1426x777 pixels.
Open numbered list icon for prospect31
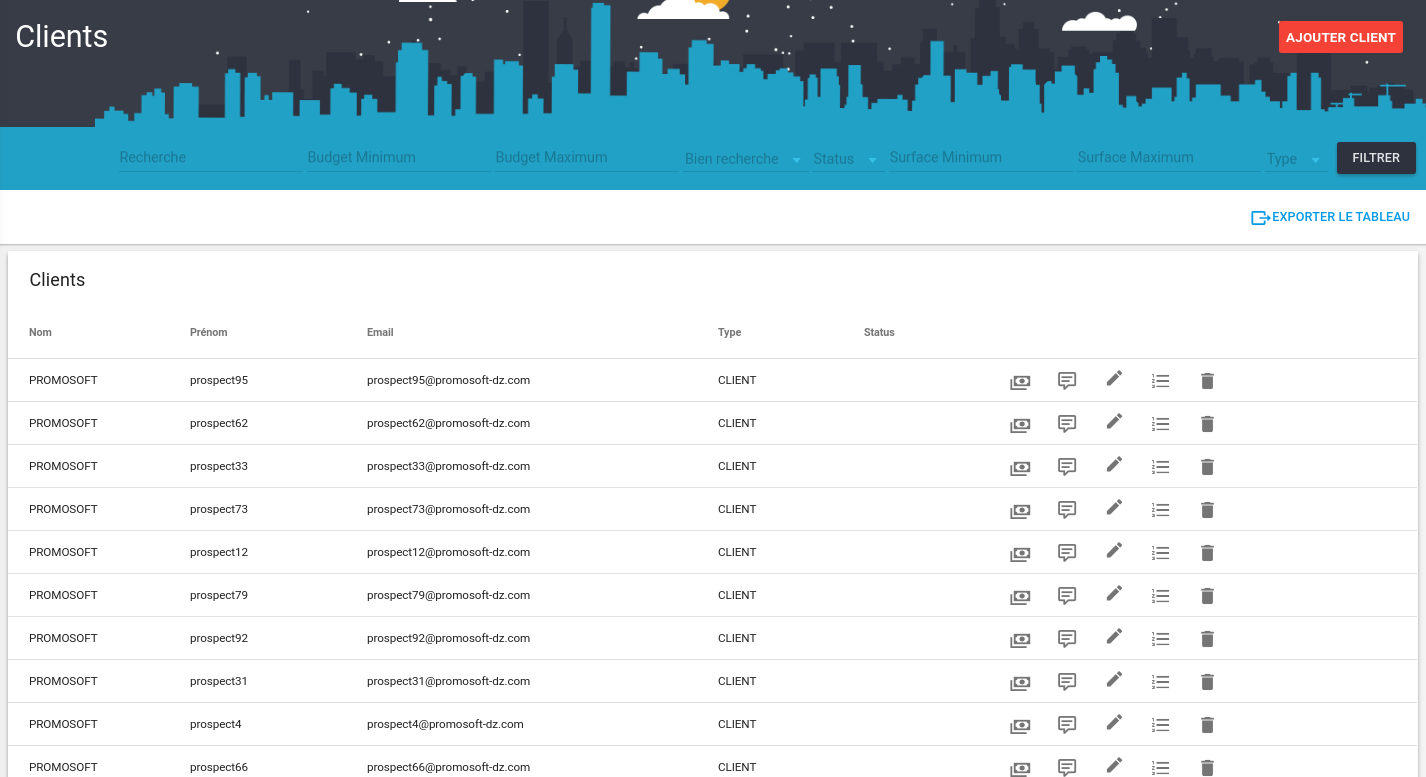(1160, 682)
